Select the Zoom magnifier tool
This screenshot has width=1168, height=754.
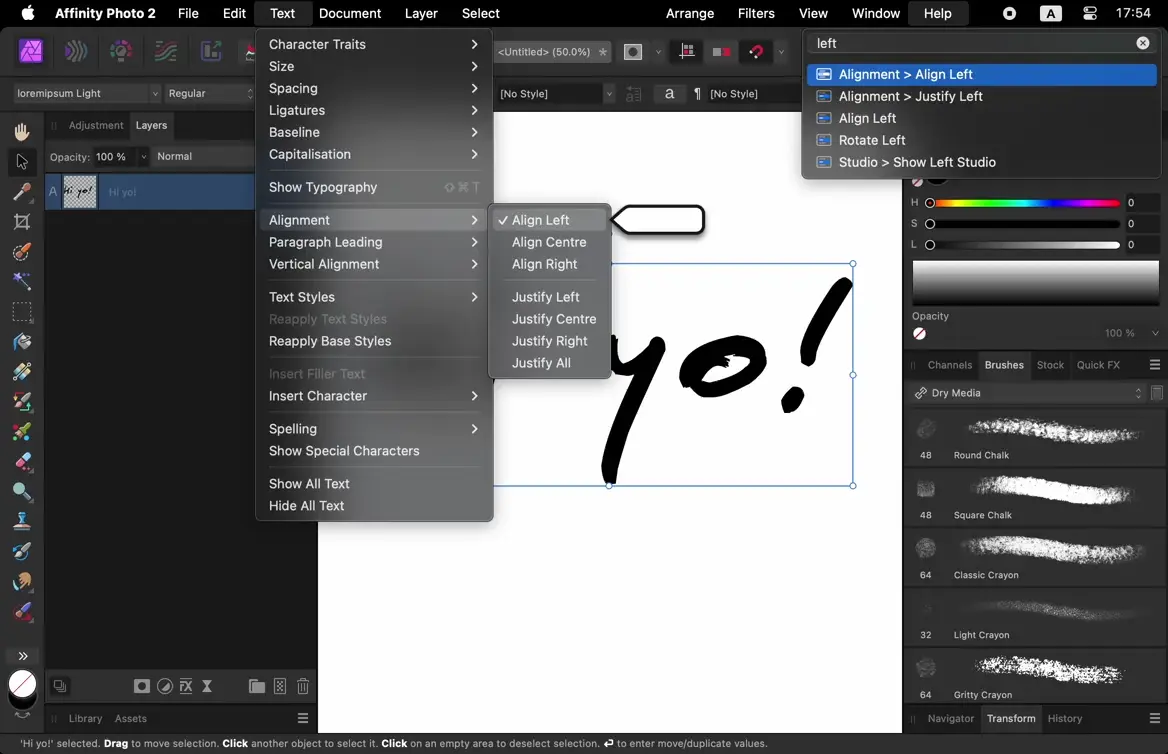coord(21,492)
